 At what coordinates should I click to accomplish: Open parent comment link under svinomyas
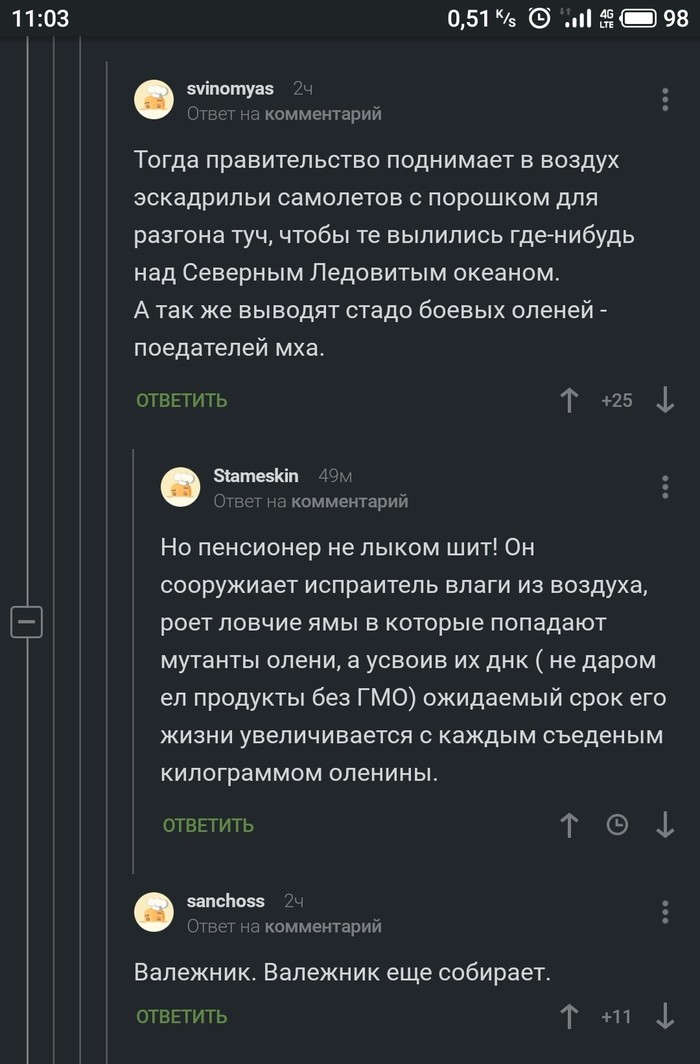click(x=323, y=115)
